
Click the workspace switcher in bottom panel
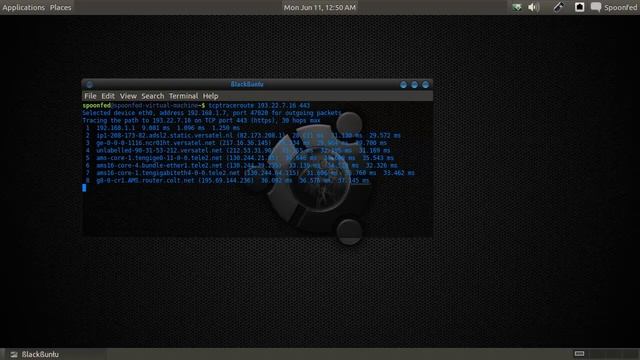613,354
